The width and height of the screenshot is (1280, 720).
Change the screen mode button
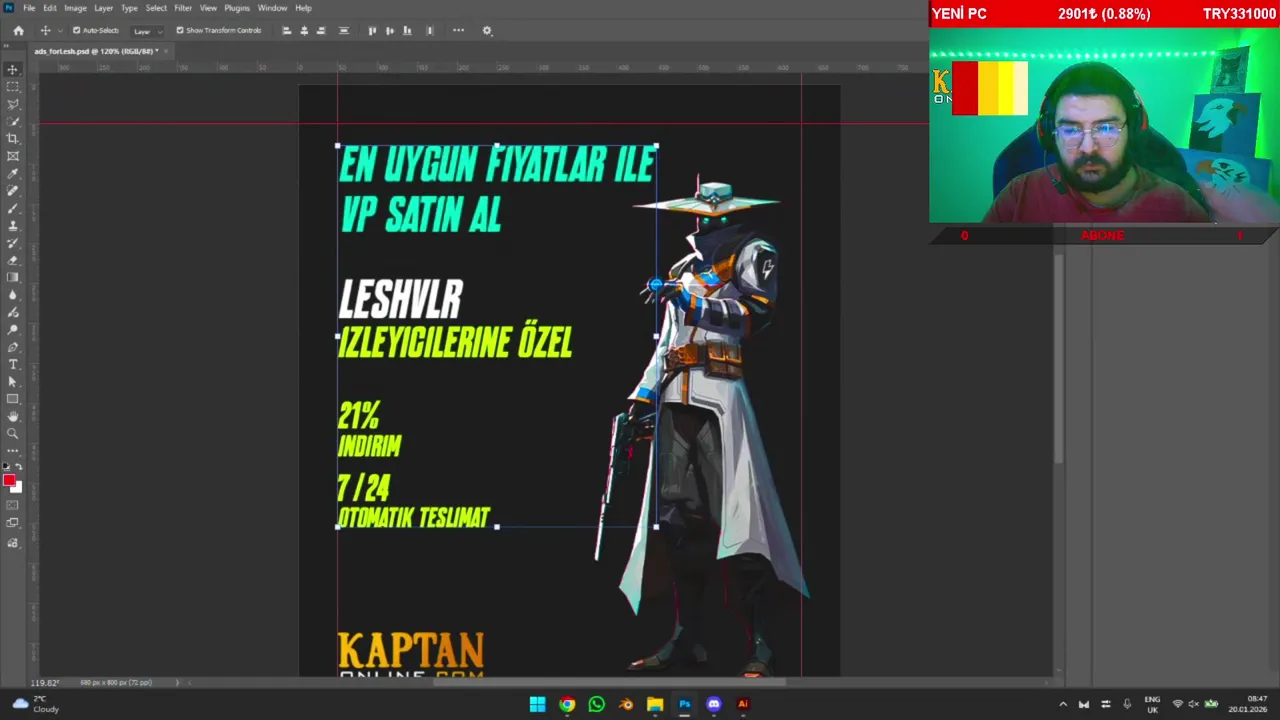coord(13,523)
